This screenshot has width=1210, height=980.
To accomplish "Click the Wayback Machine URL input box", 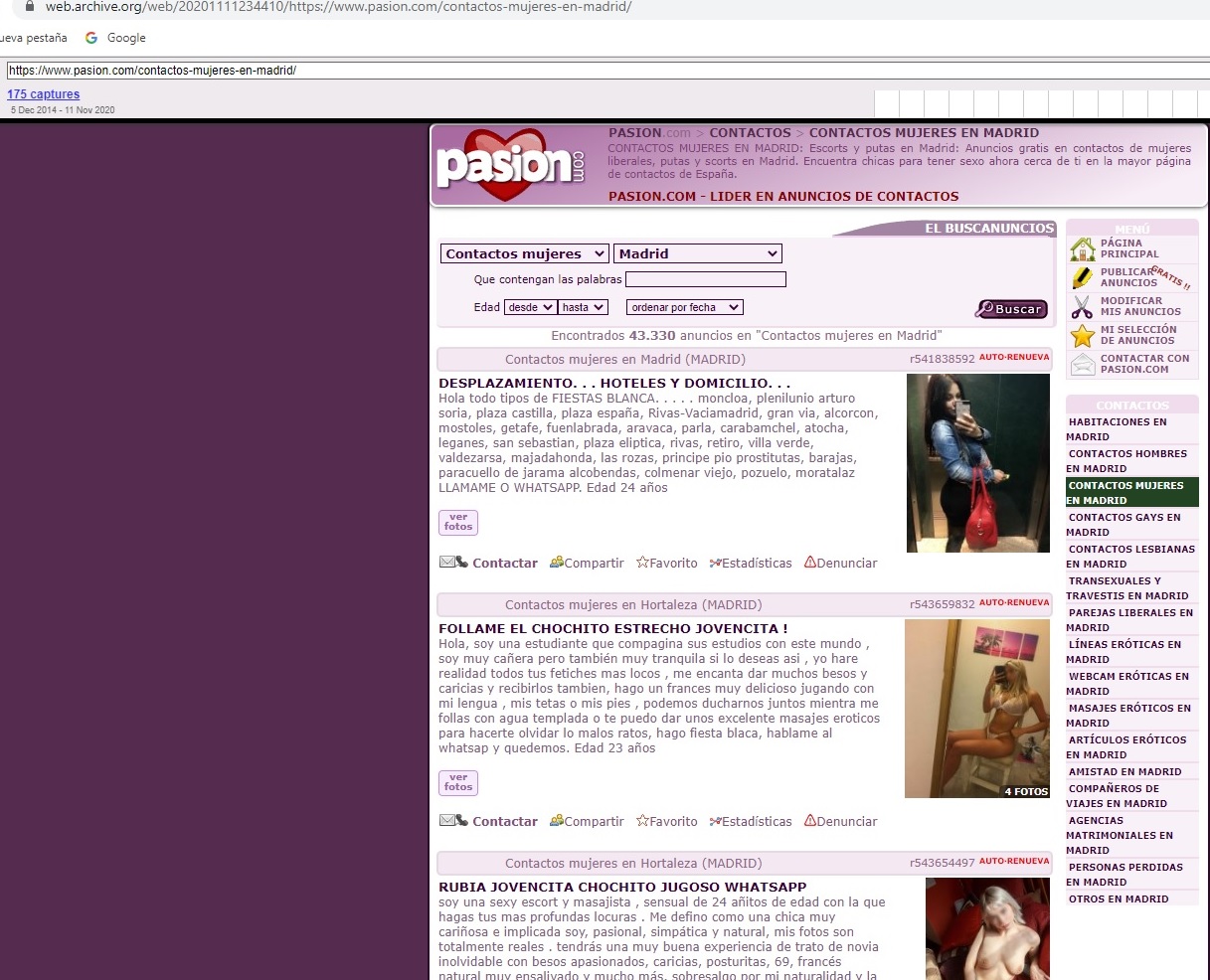I will 606,71.
